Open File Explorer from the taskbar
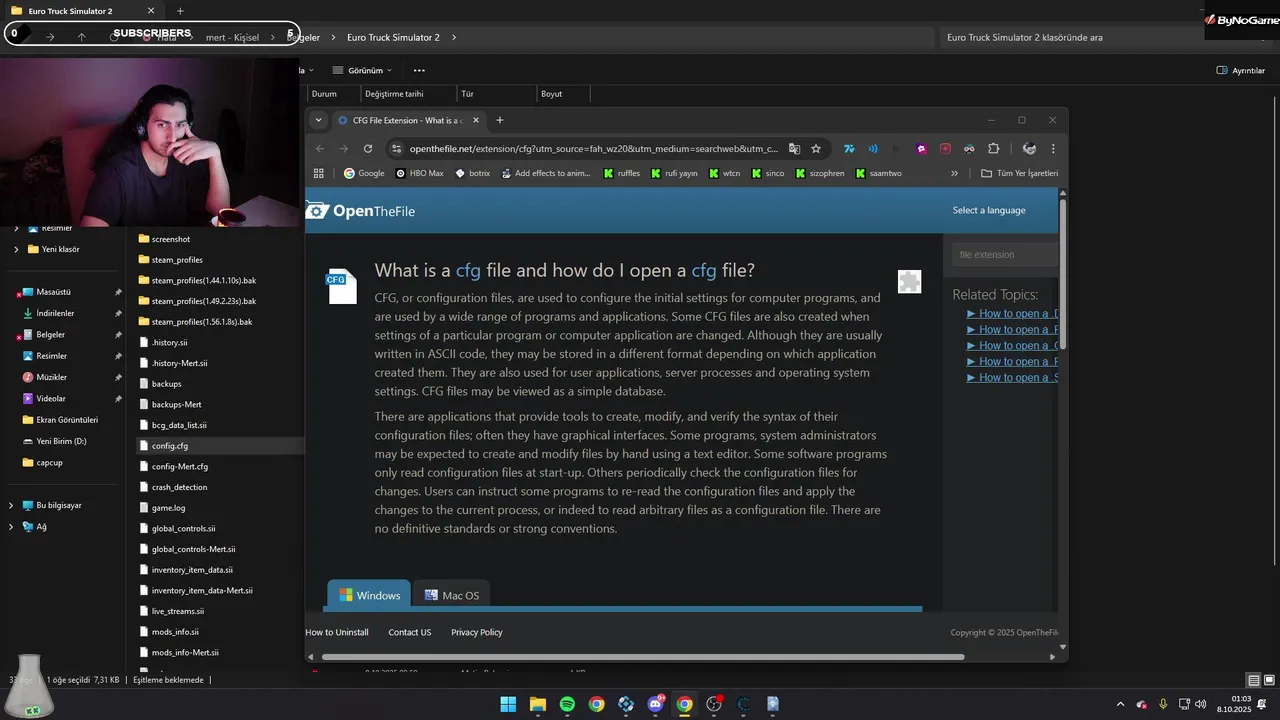The height and width of the screenshot is (720, 1280). click(x=538, y=704)
